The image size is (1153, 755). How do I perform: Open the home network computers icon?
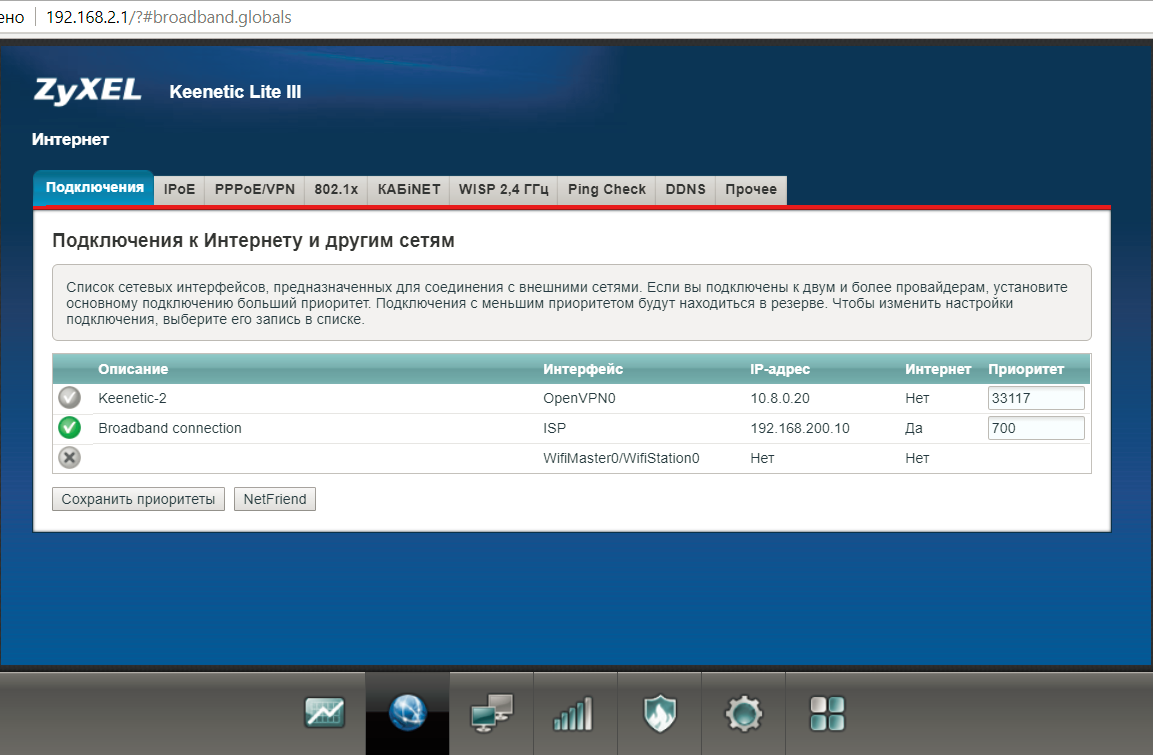[x=491, y=713]
